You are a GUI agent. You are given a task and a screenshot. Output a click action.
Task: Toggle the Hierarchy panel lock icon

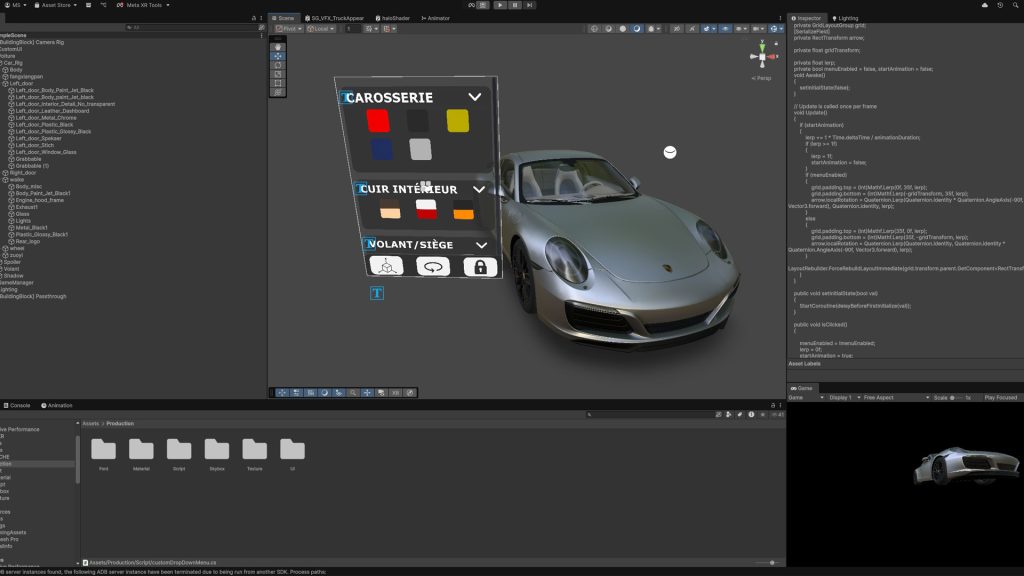253,18
